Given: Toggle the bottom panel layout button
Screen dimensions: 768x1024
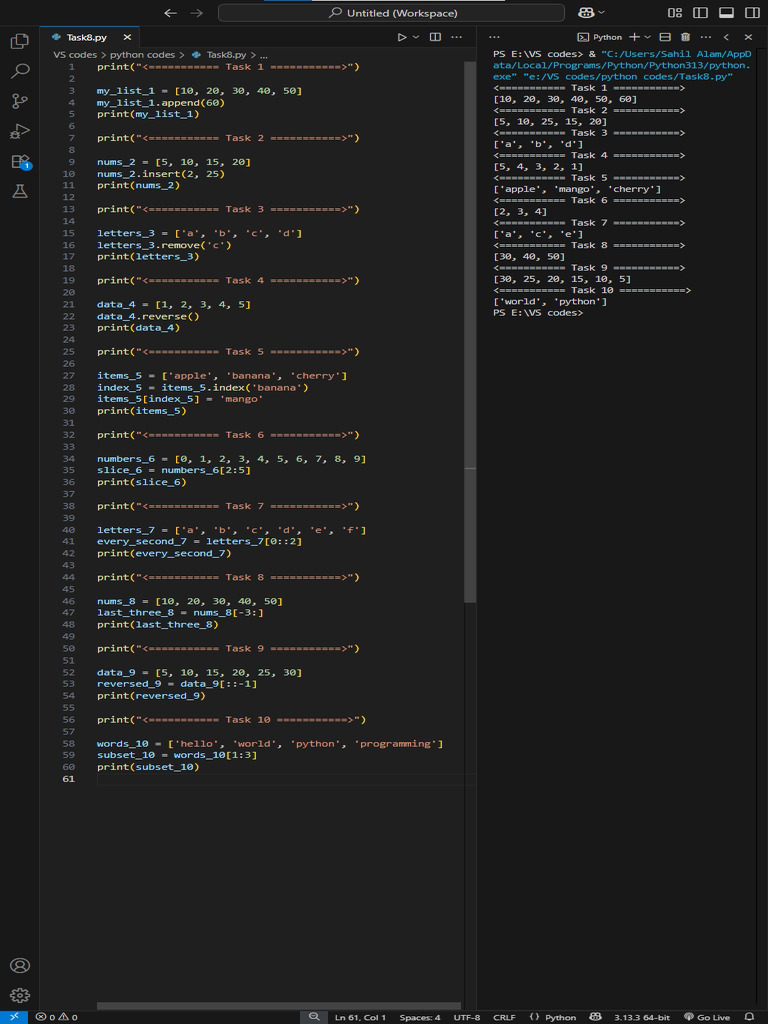Looking at the screenshot, I should 726,13.
